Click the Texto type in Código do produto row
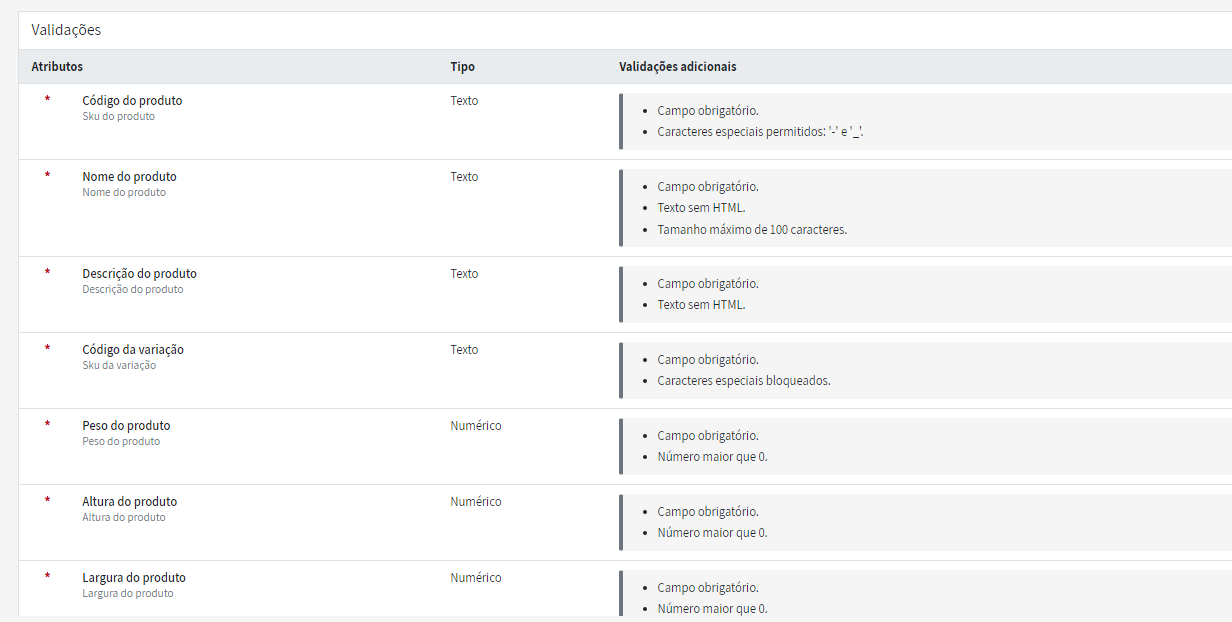 464,101
